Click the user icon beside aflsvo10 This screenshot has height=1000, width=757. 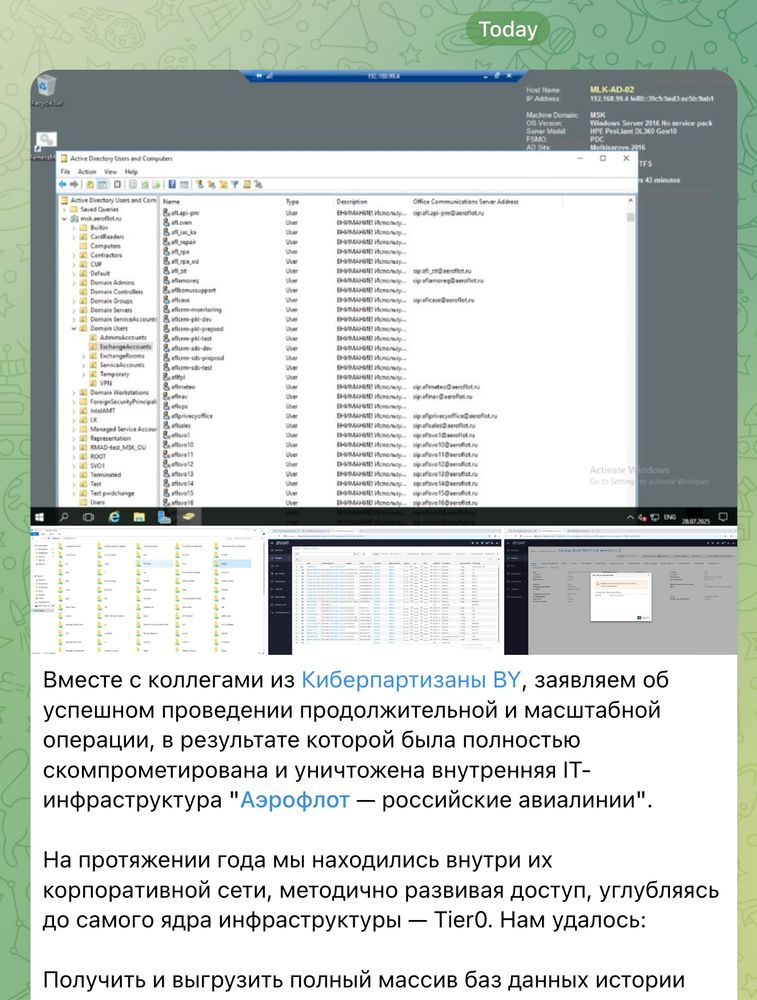[166, 445]
